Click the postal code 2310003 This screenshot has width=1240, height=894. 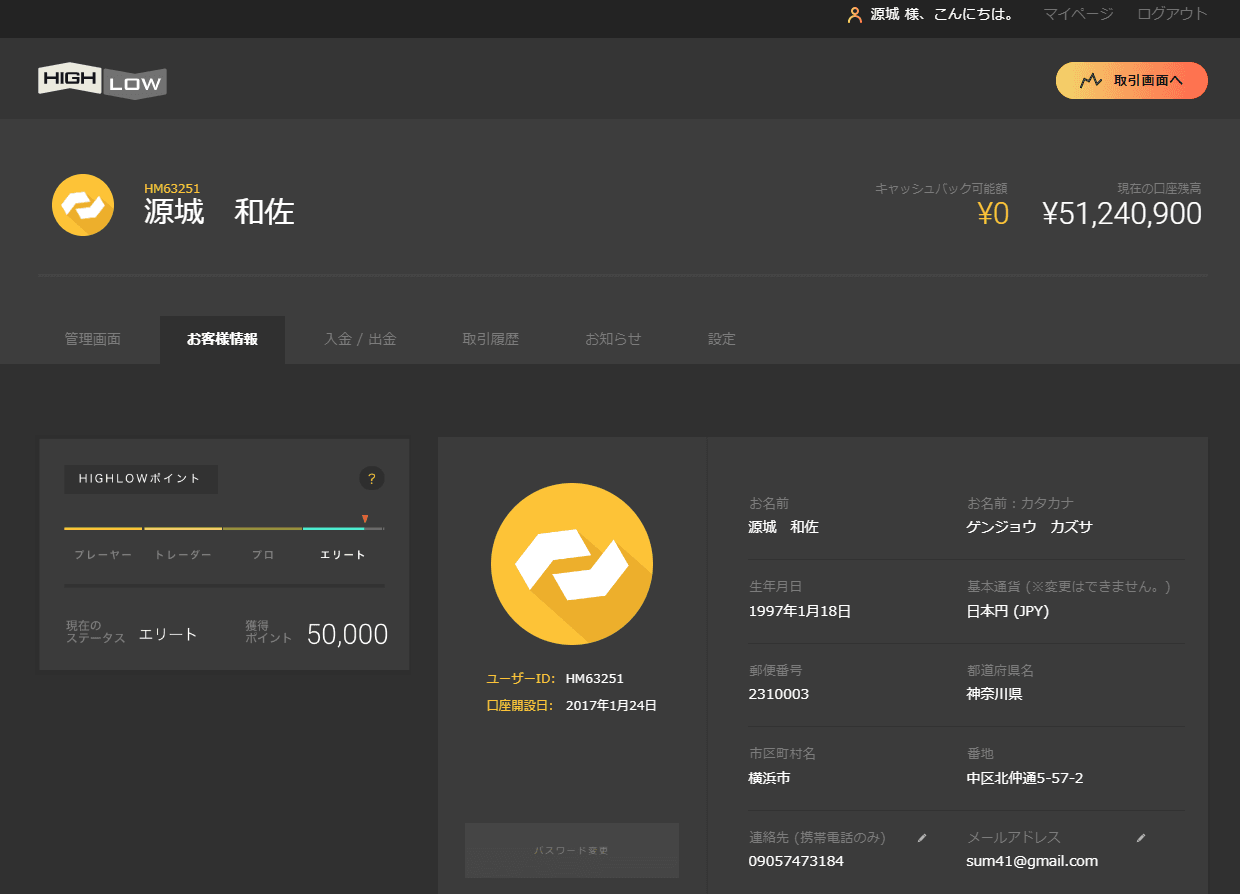point(779,694)
